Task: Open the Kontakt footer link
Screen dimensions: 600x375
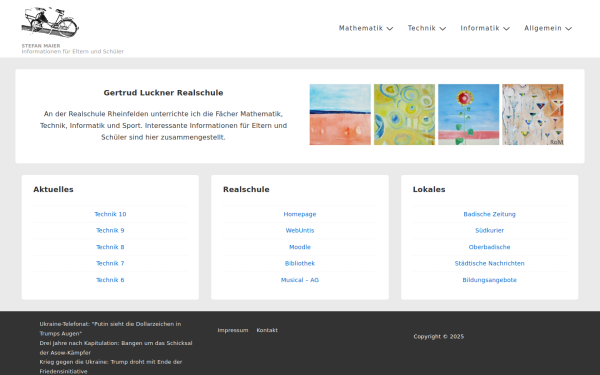Action: tap(267, 330)
